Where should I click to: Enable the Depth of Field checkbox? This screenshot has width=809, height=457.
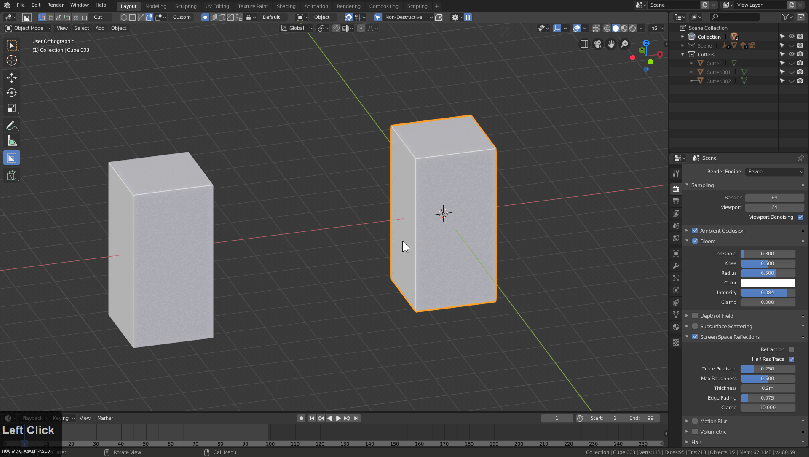(x=695, y=314)
